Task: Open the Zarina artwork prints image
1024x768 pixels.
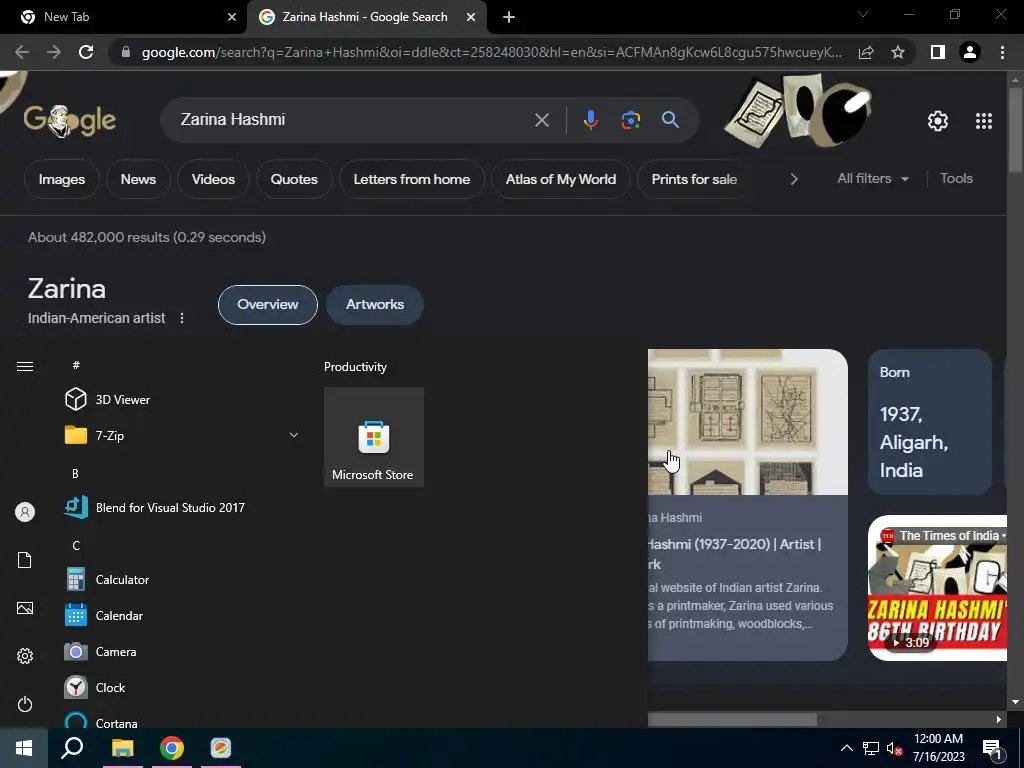Action: coord(748,422)
